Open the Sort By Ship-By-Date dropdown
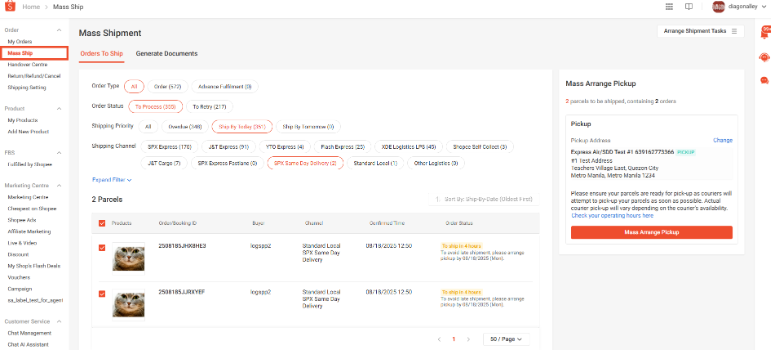Screen dimensions: 771x360 pos(484,199)
